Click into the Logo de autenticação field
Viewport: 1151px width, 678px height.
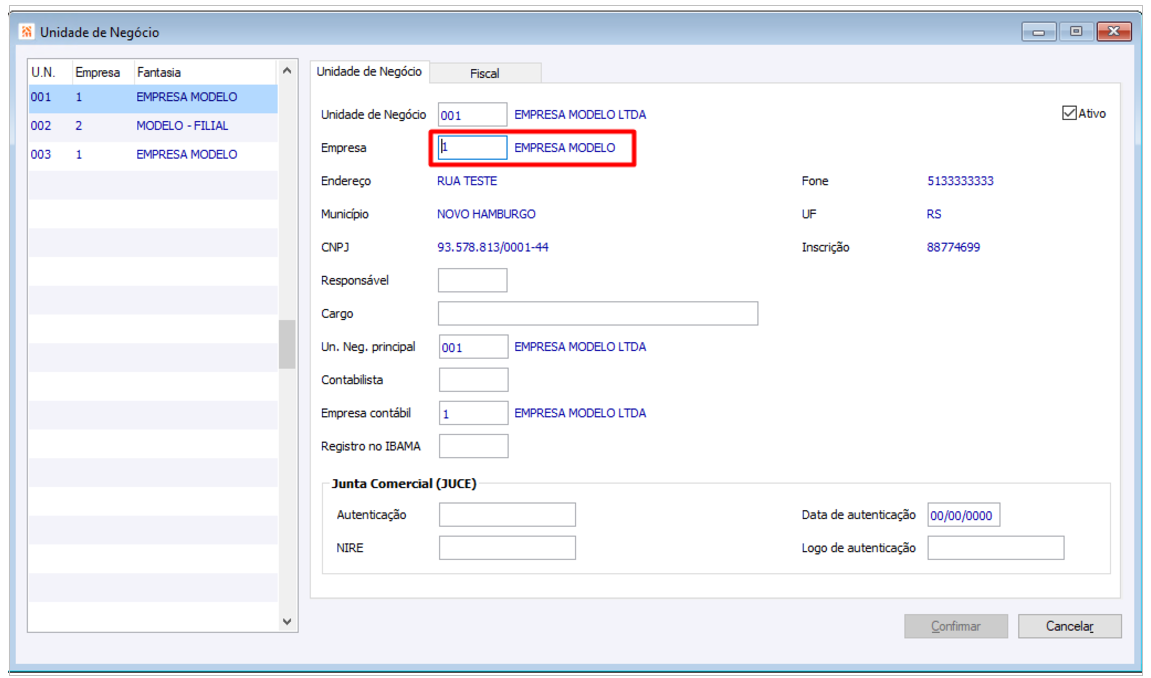coord(995,547)
